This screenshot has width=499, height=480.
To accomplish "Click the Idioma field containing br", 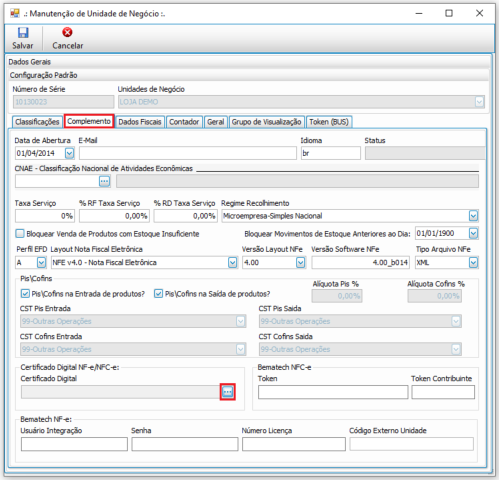I will click(331, 153).
